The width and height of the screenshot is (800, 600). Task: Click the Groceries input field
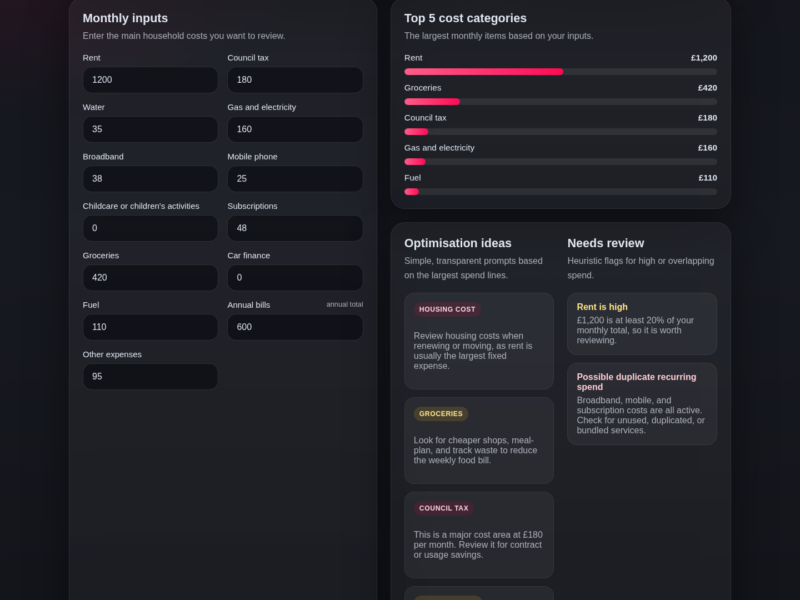click(151, 278)
